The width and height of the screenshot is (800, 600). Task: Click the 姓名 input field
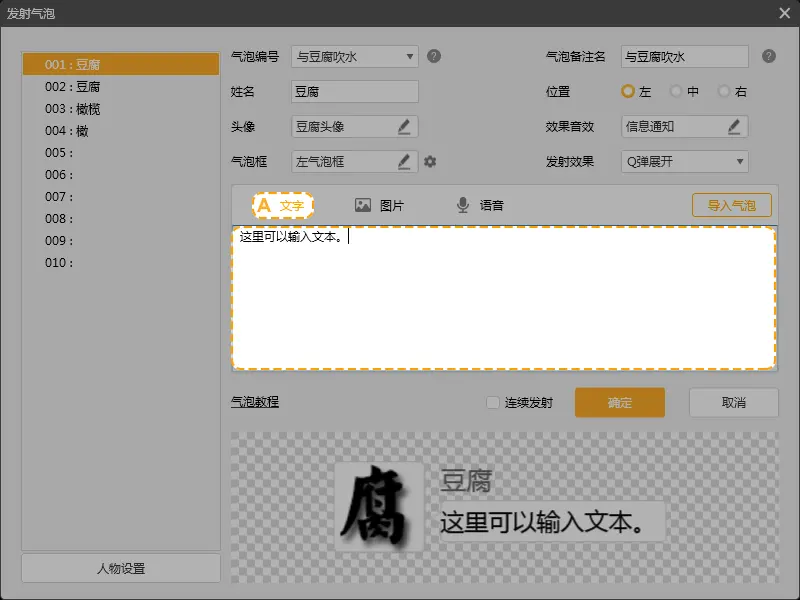click(x=354, y=92)
